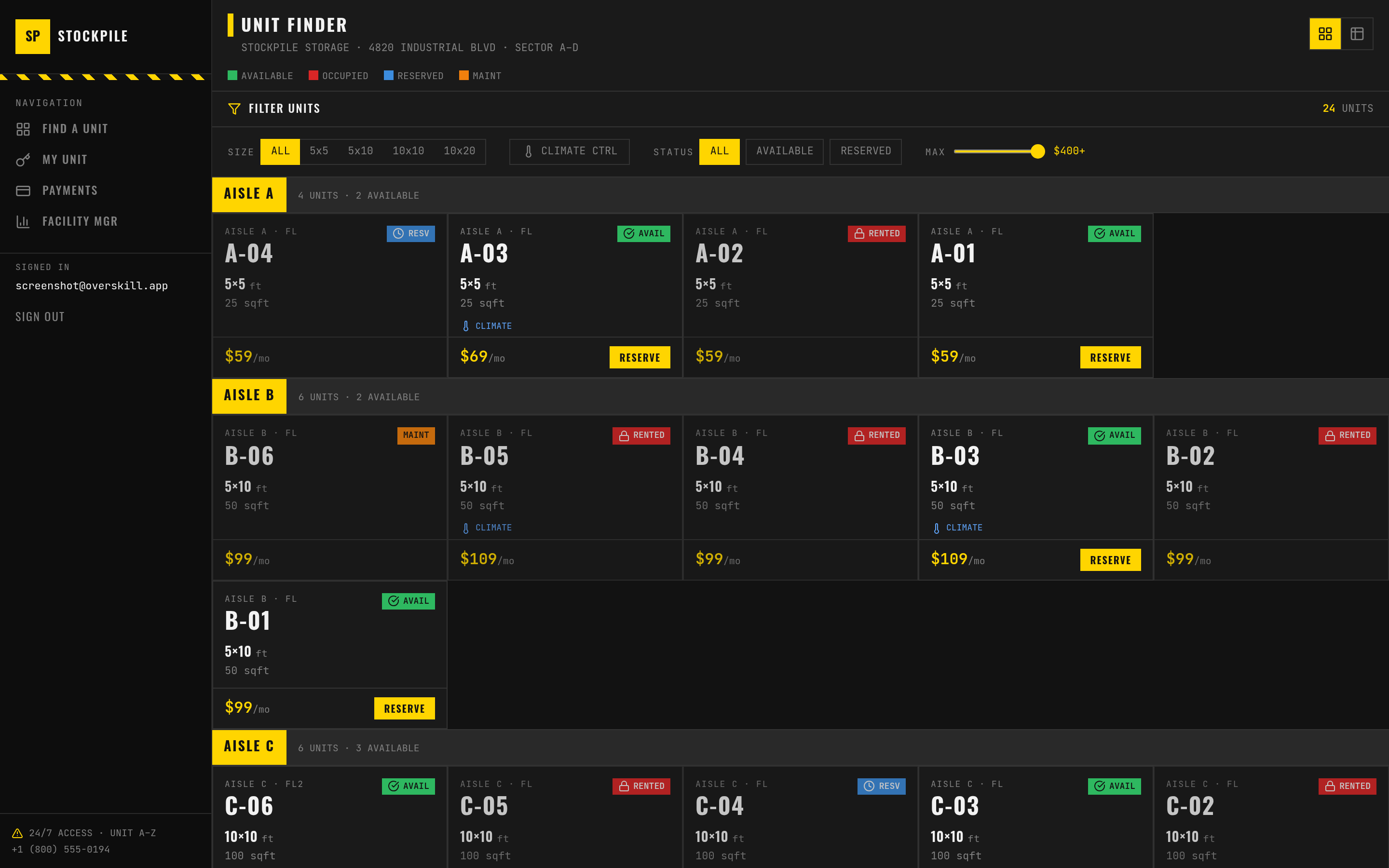Show only Available status units
The height and width of the screenshot is (868, 1389).
point(785,151)
